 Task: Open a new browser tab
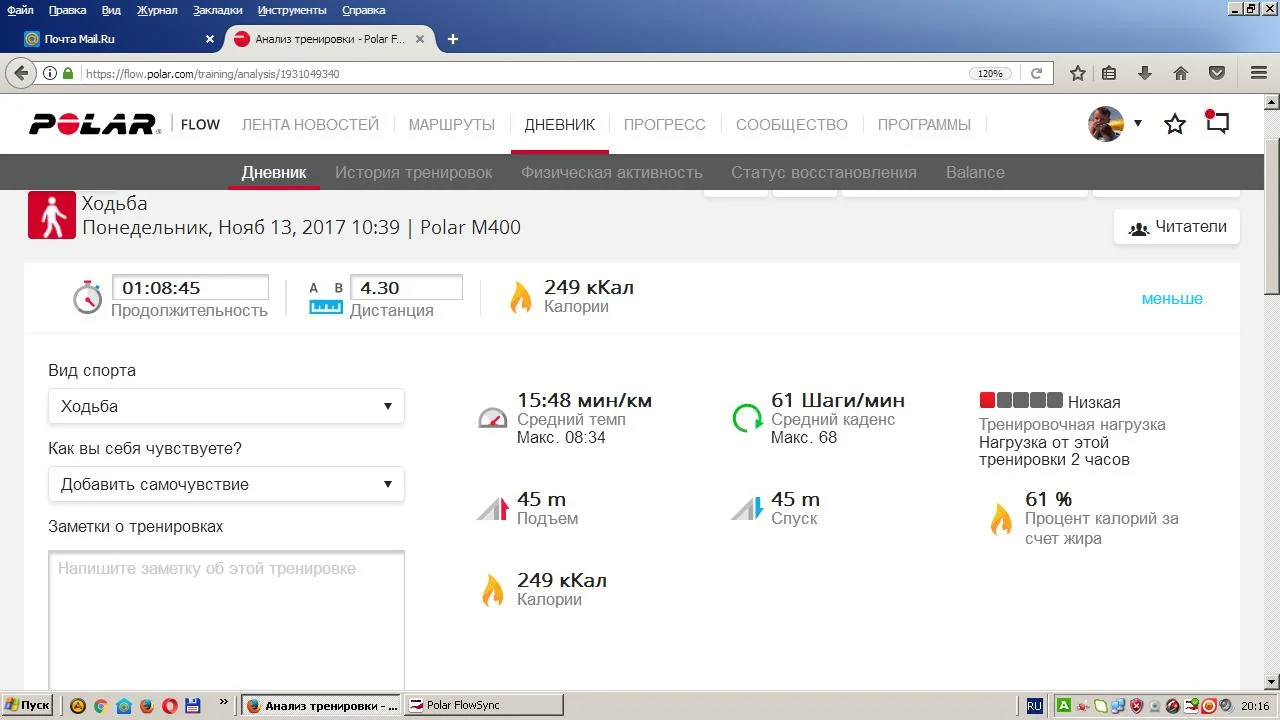(x=453, y=39)
